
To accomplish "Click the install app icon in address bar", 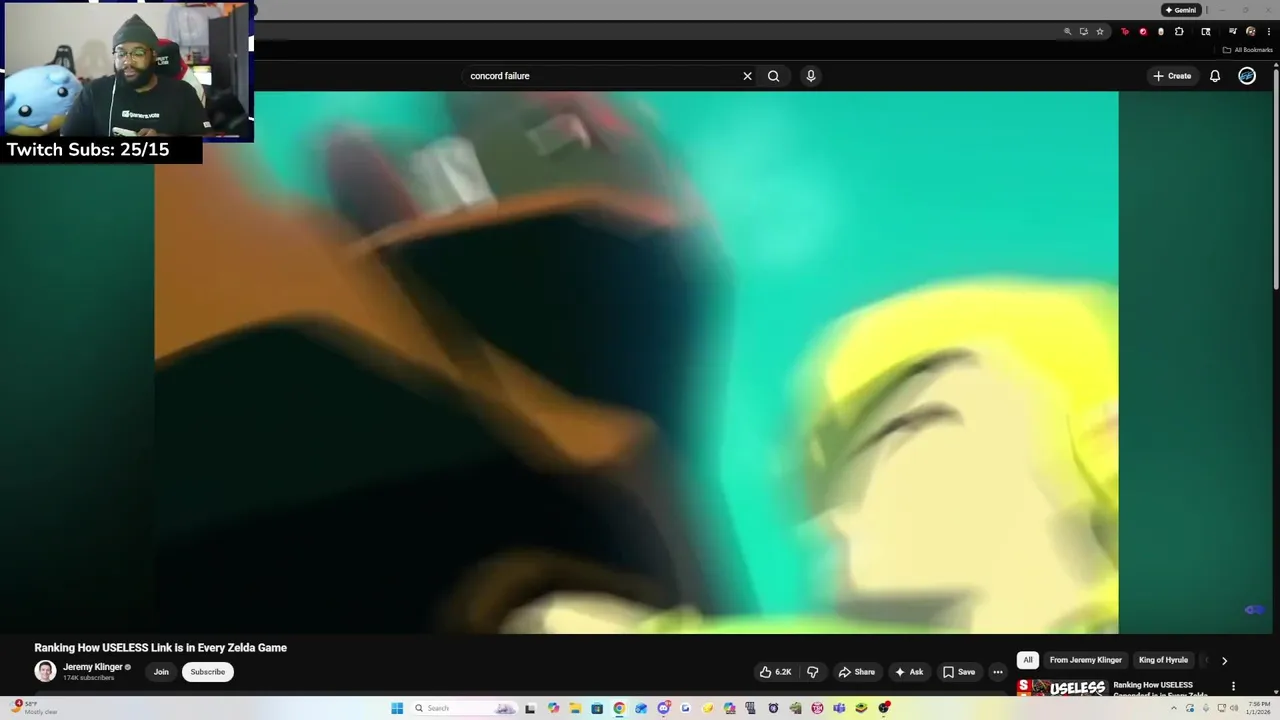I will click(x=1084, y=32).
